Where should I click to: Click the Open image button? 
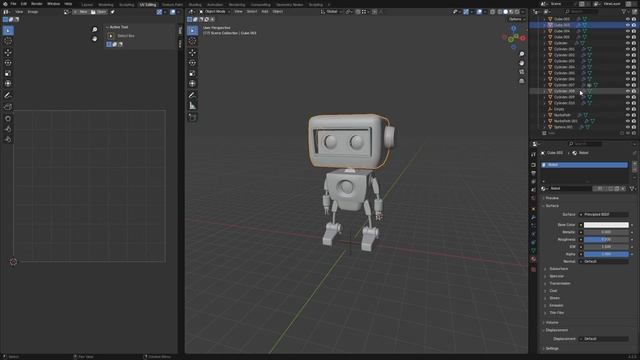click(x=98, y=12)
